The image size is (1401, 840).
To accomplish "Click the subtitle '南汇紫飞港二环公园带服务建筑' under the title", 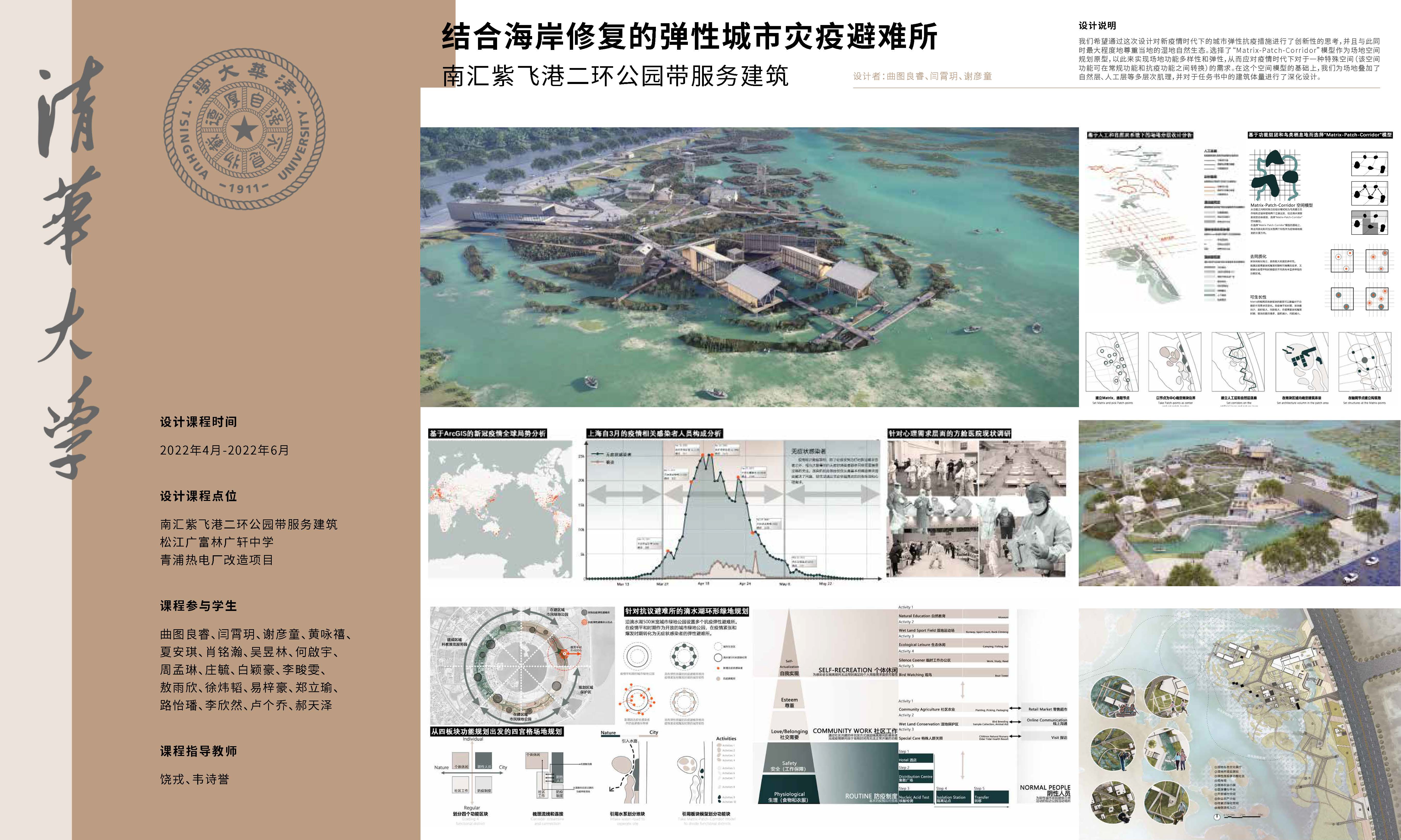I will point(615,76).
